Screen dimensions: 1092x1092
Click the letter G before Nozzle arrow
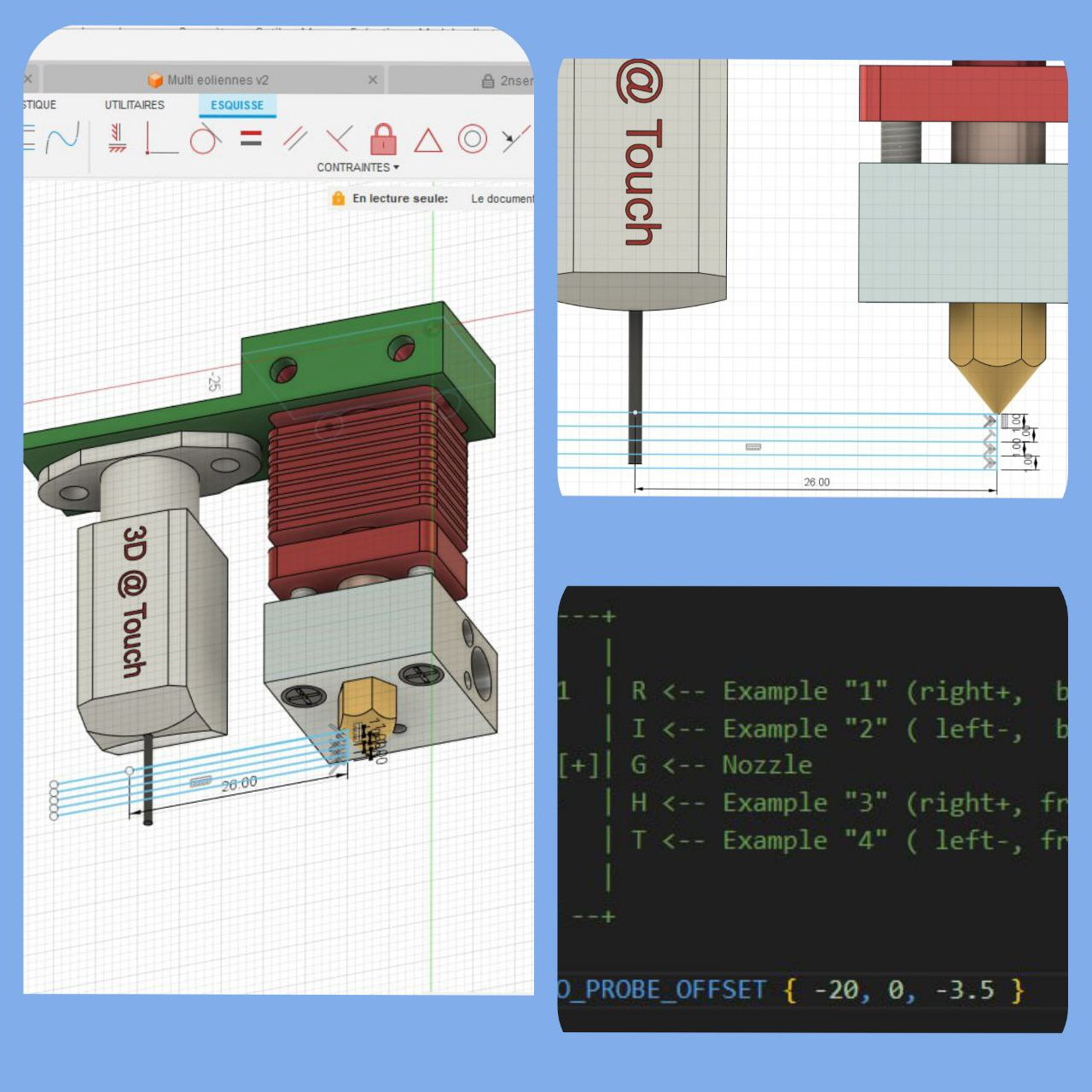pyautogui.click(x=638, y=764)
